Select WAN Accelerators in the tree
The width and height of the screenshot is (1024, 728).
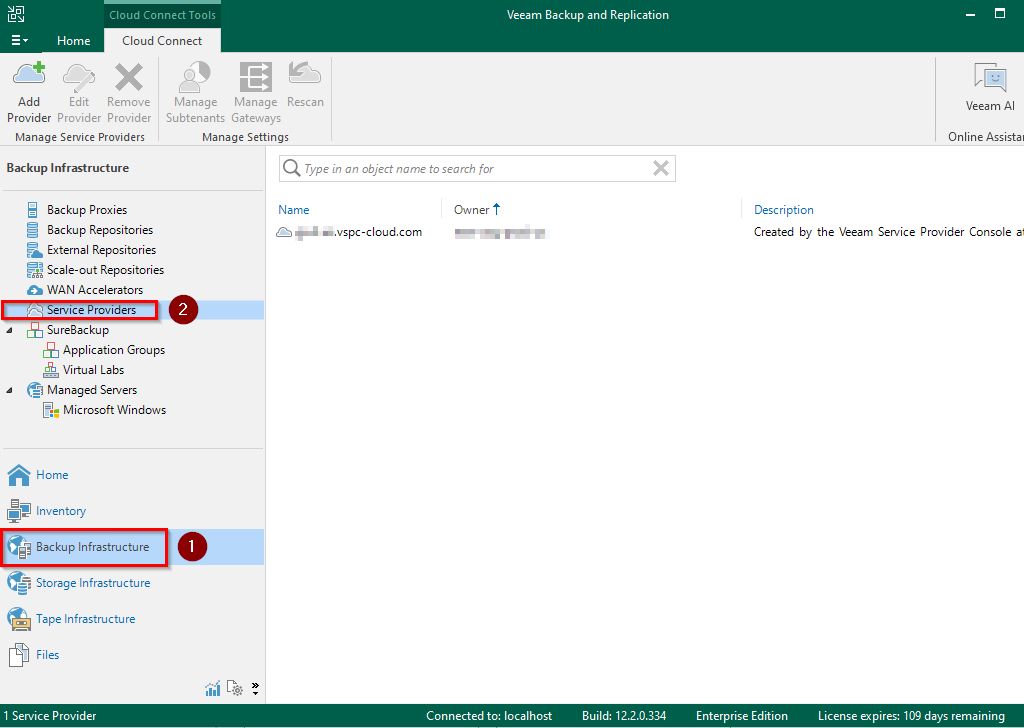point(95,290)
